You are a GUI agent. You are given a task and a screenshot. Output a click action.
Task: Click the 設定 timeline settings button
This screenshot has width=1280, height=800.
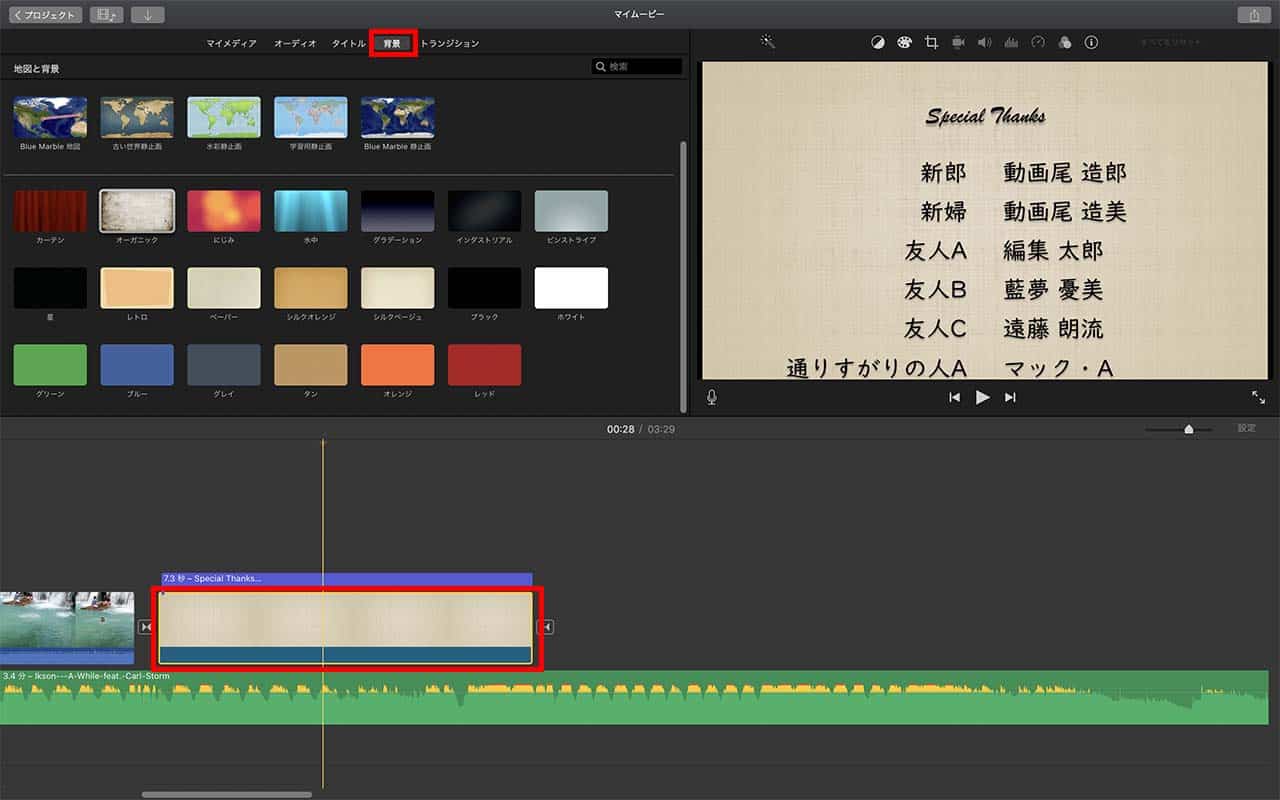point(1246,428)
